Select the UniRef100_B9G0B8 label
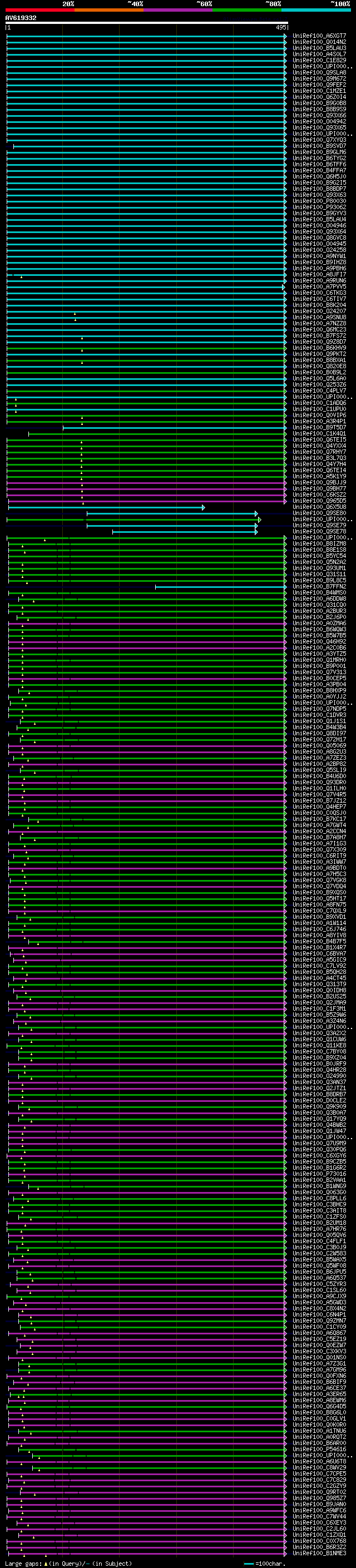Screen dimensions: 356x1568 click(319, 103)
